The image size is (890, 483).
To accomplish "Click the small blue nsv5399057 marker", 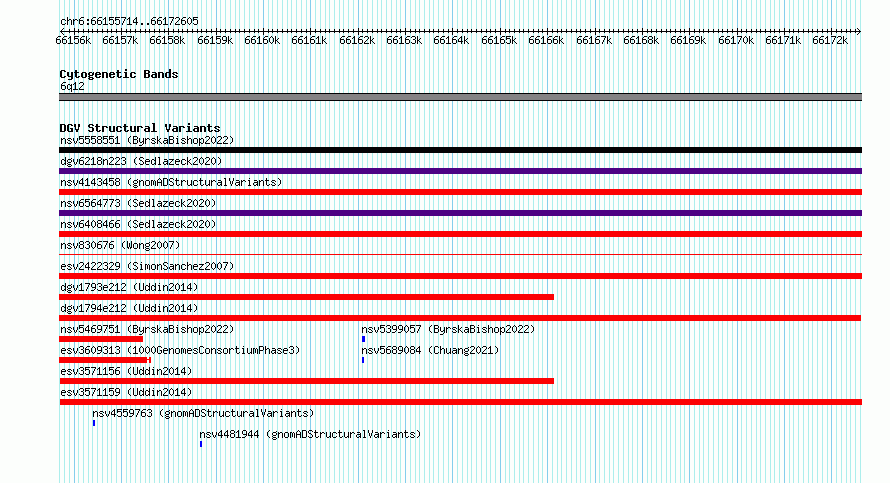I will [363, 339].
